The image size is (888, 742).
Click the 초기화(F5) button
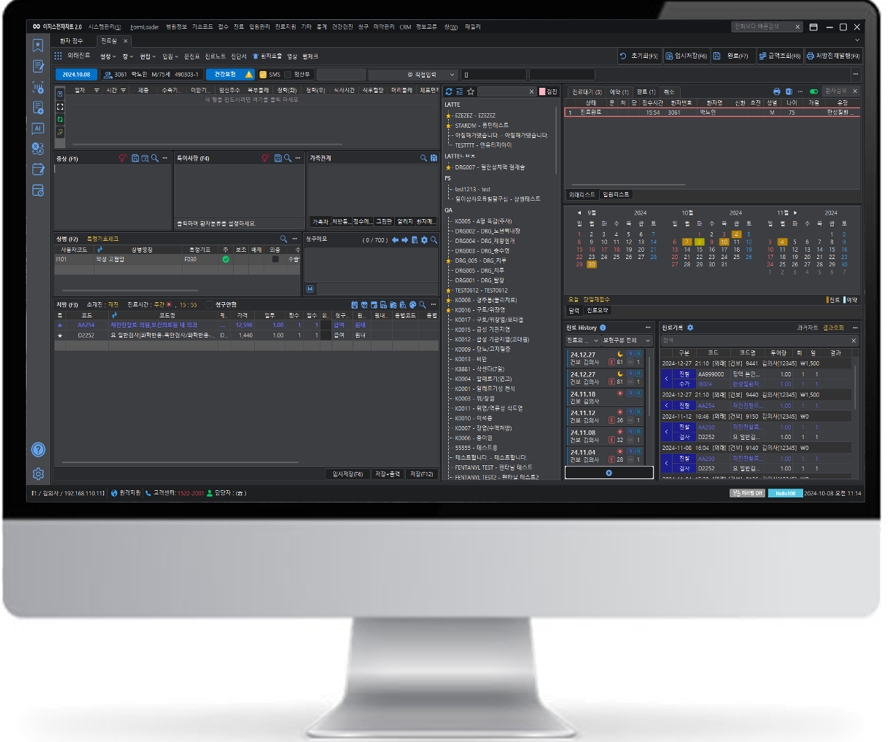click(x=640, y=56)
